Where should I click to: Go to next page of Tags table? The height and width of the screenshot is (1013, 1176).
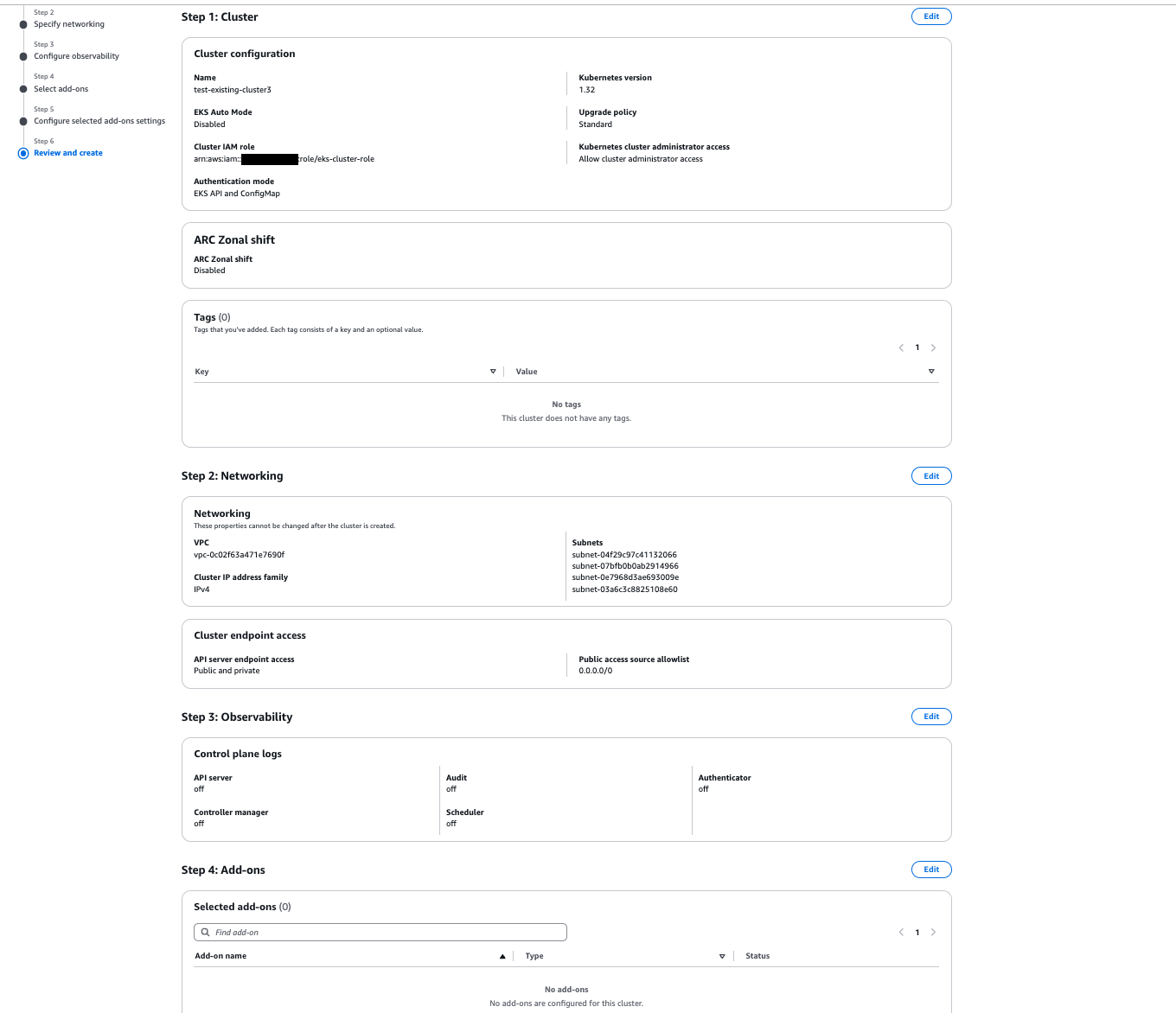(x=933, y=347)
